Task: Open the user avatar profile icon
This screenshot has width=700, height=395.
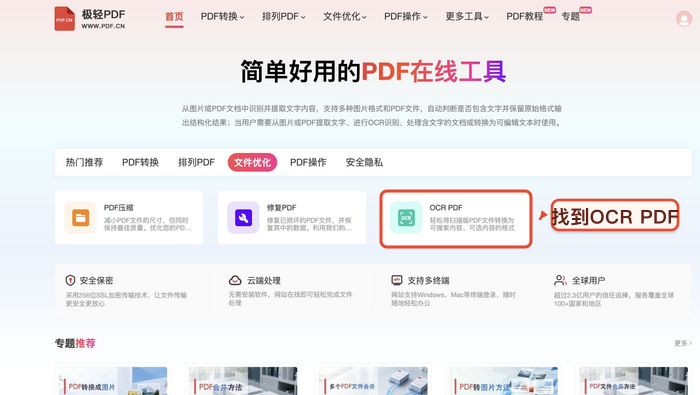Action: [x=683, y=19]
